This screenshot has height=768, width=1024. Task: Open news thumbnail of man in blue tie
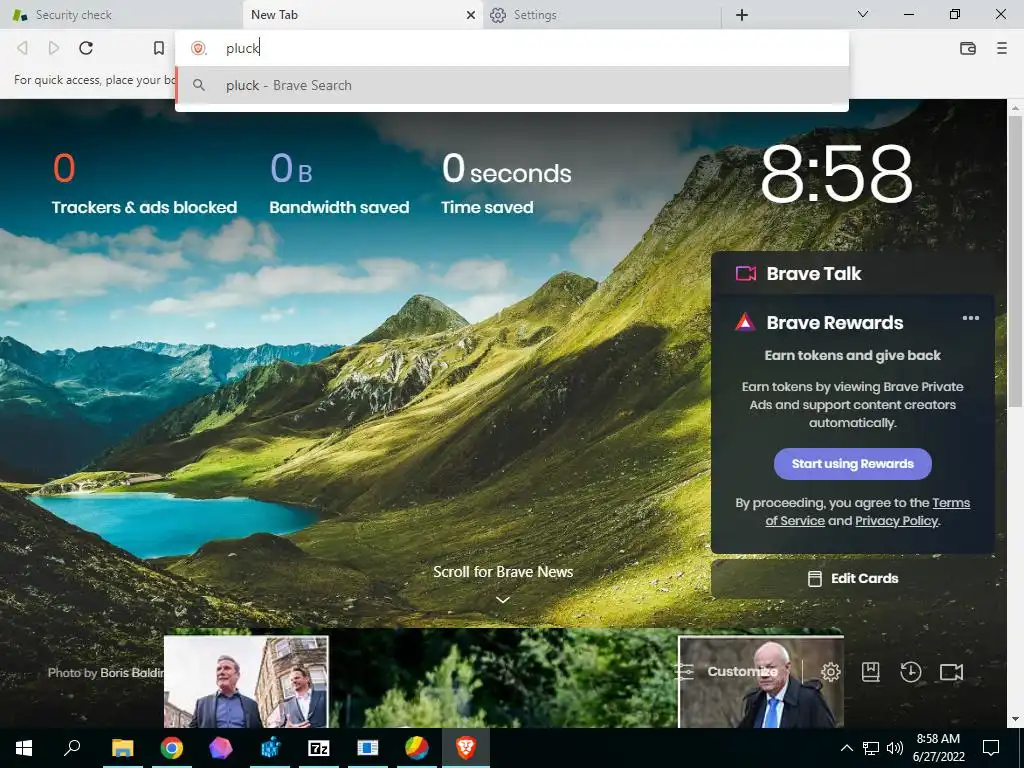761,681
